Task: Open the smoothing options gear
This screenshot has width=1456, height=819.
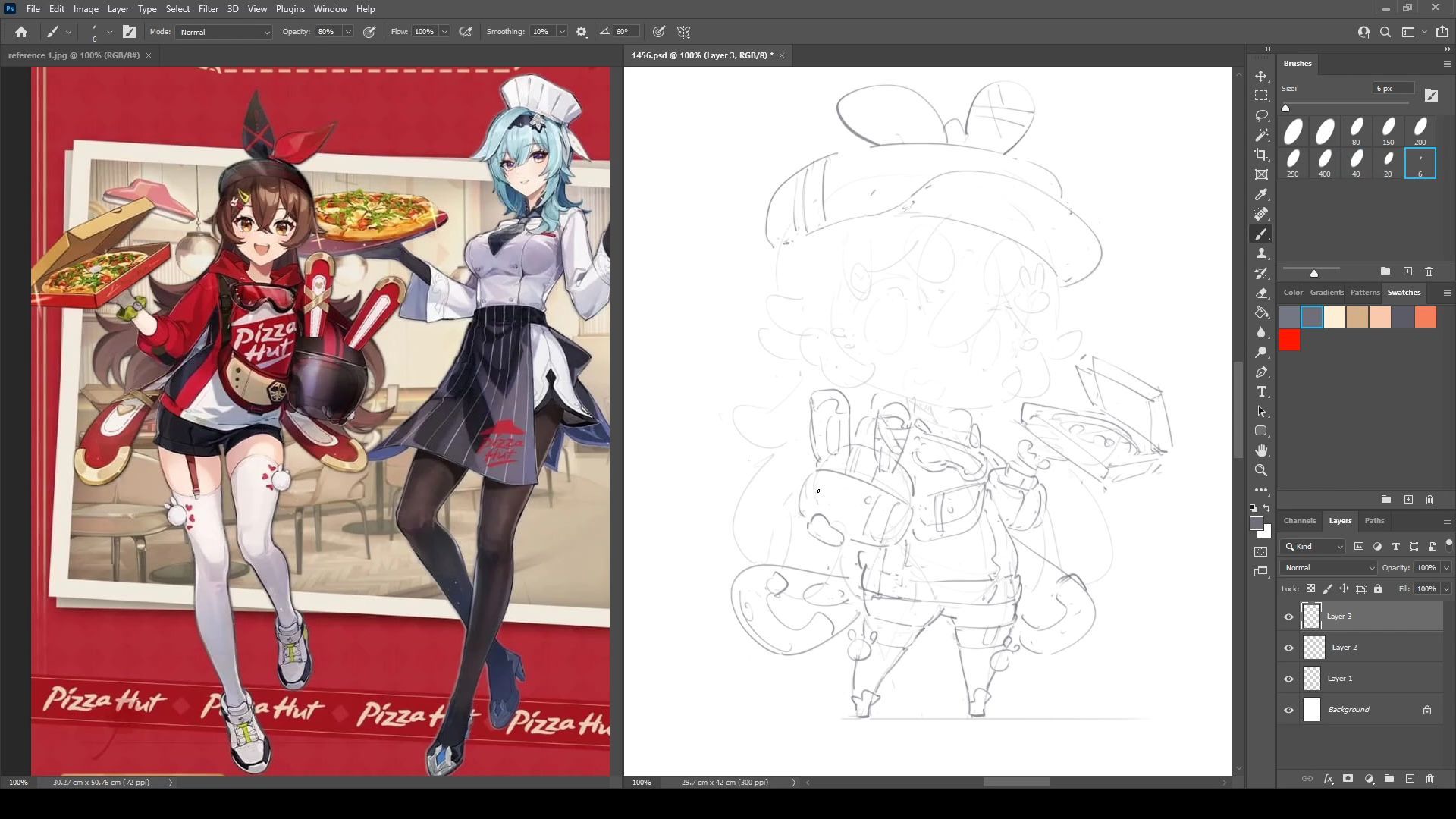Action: coord(582,32)
